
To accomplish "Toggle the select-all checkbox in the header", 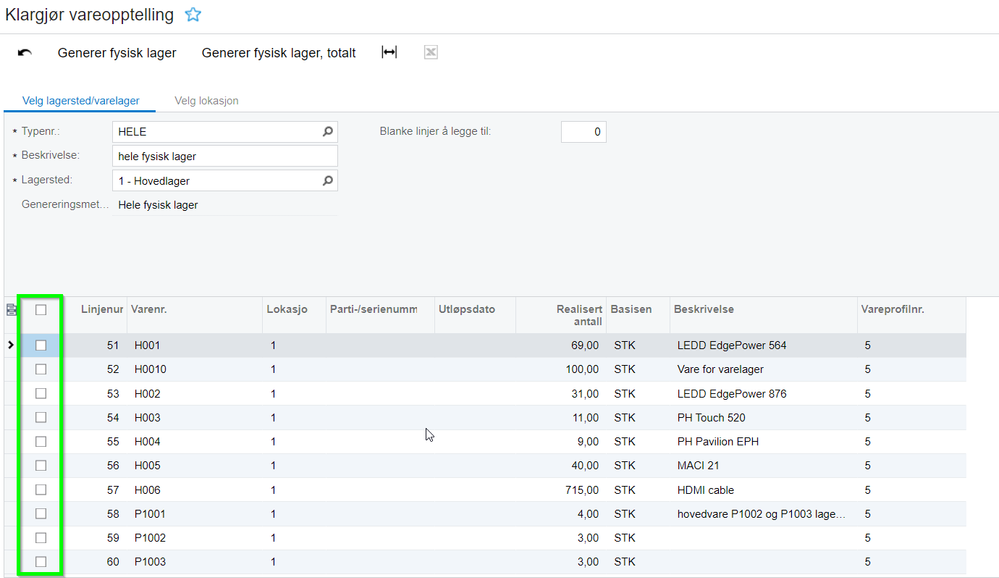I will tap(41, 310).
